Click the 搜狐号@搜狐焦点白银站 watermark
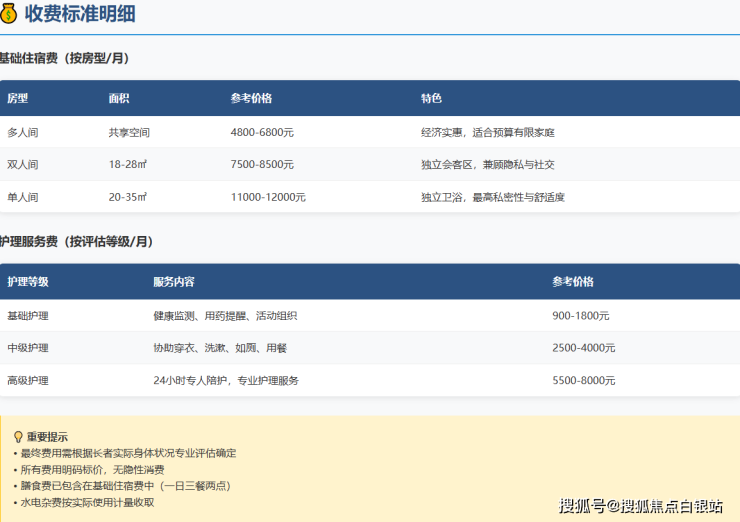740x522 pixels. click(640, 505)
